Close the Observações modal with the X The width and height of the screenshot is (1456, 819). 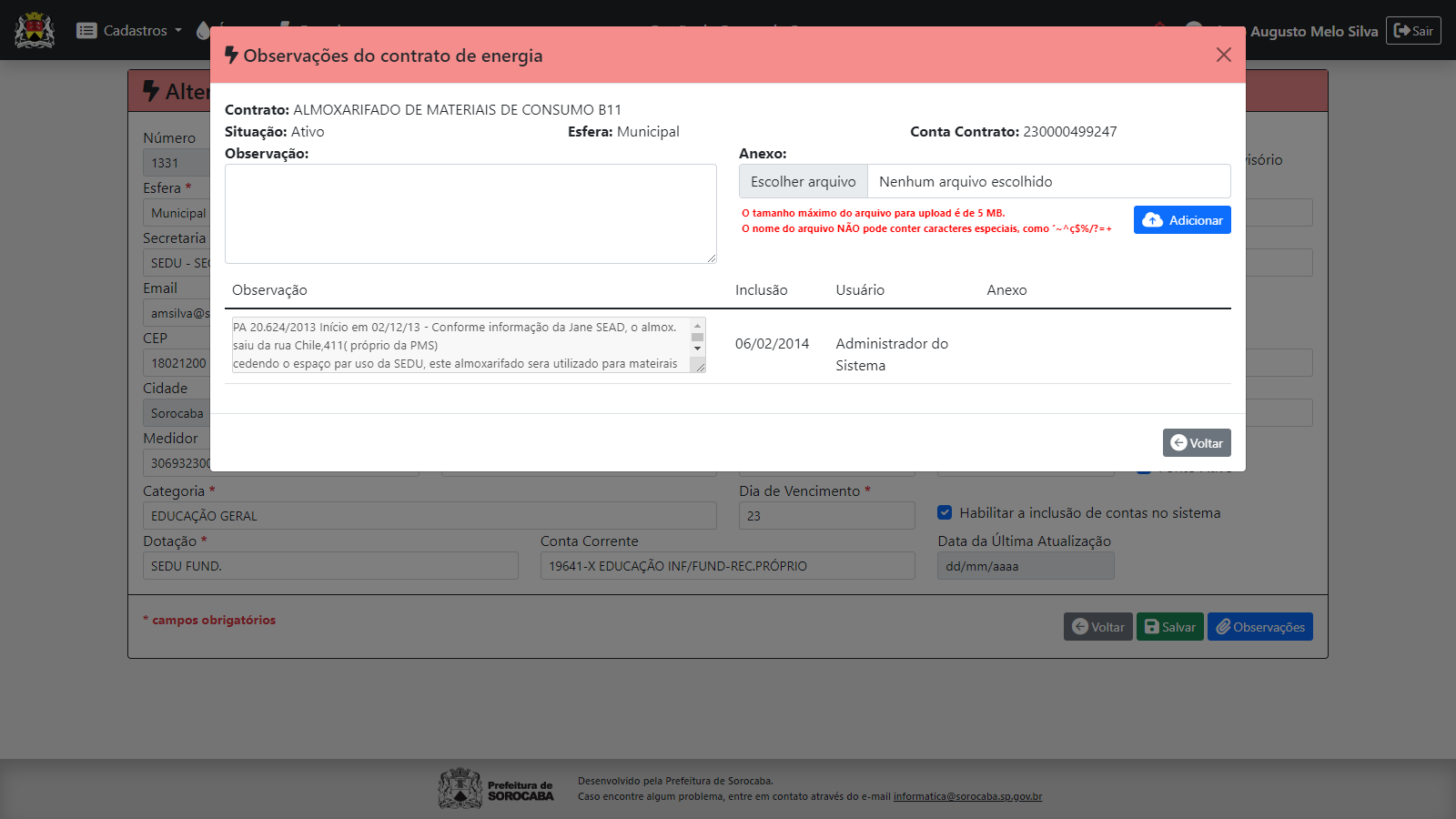1223,55
